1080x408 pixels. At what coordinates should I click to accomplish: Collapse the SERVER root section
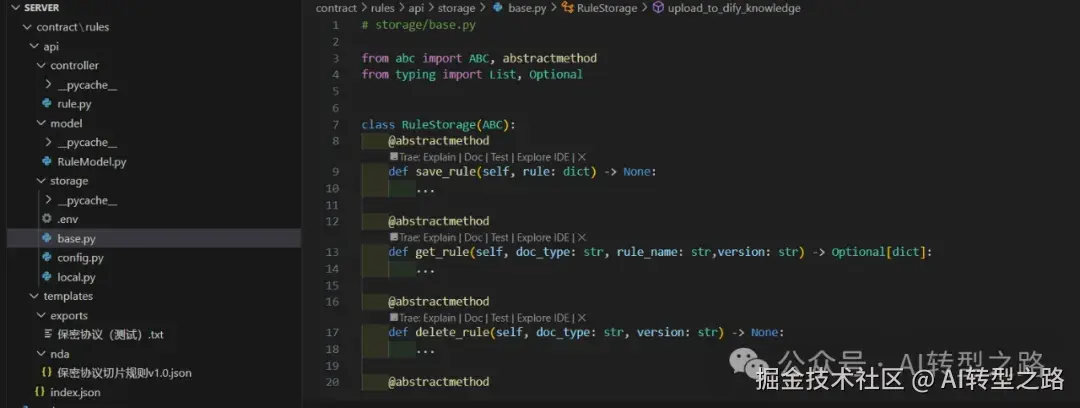(x=16, y=8)
